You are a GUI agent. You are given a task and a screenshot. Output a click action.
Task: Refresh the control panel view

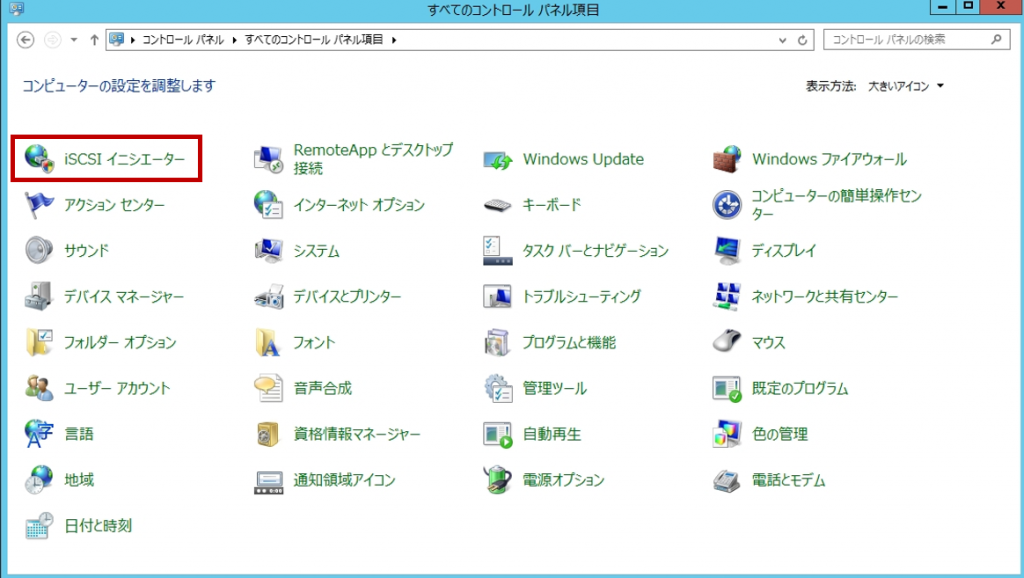(x=803, y=40)
